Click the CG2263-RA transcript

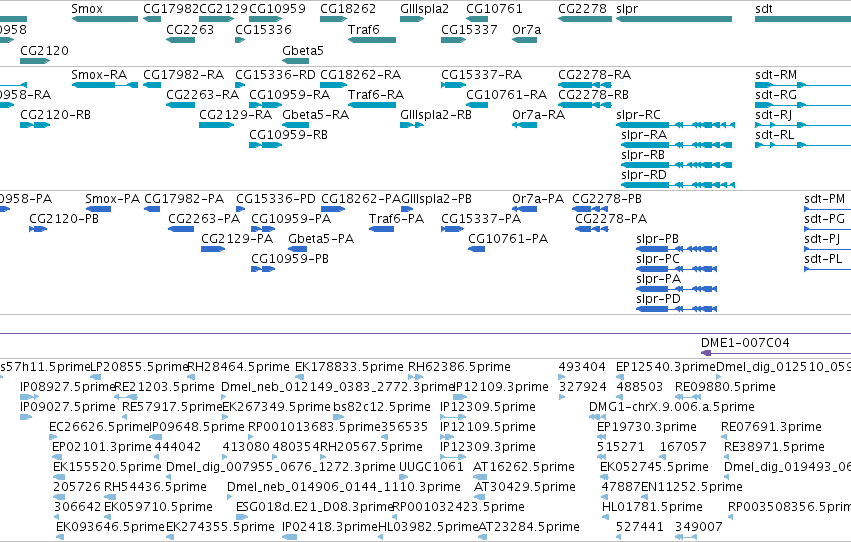pos(181,105)
